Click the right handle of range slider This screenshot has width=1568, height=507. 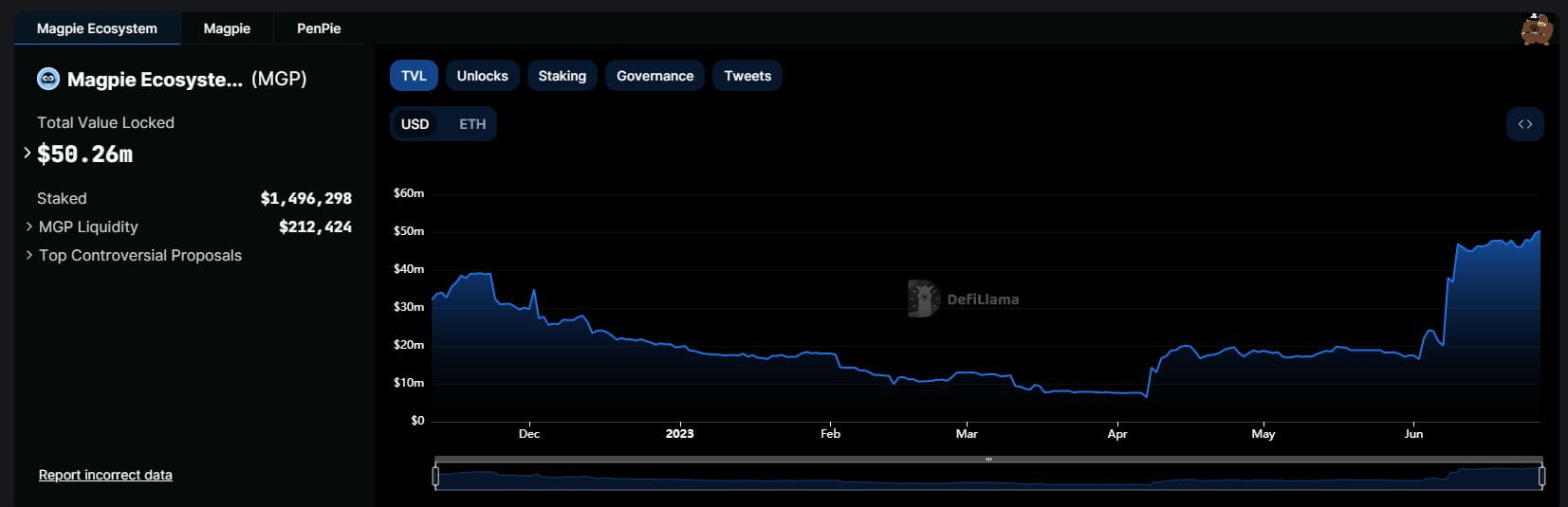point(1541,476)
